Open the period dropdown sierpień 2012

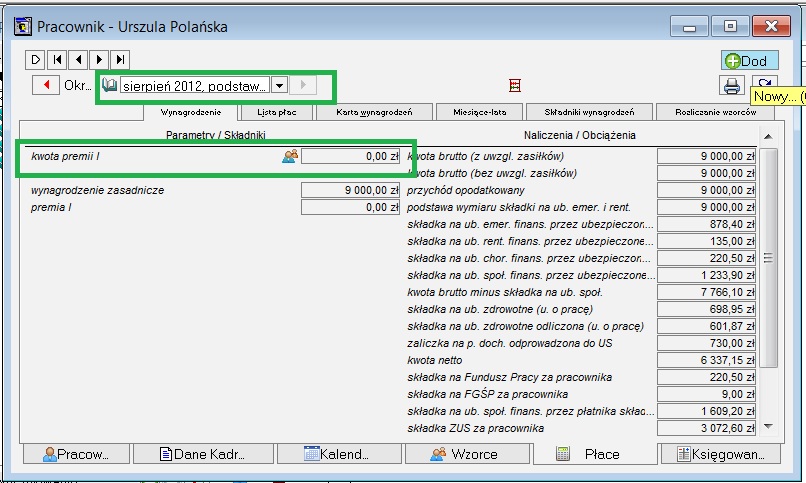(x=281, y=86)
